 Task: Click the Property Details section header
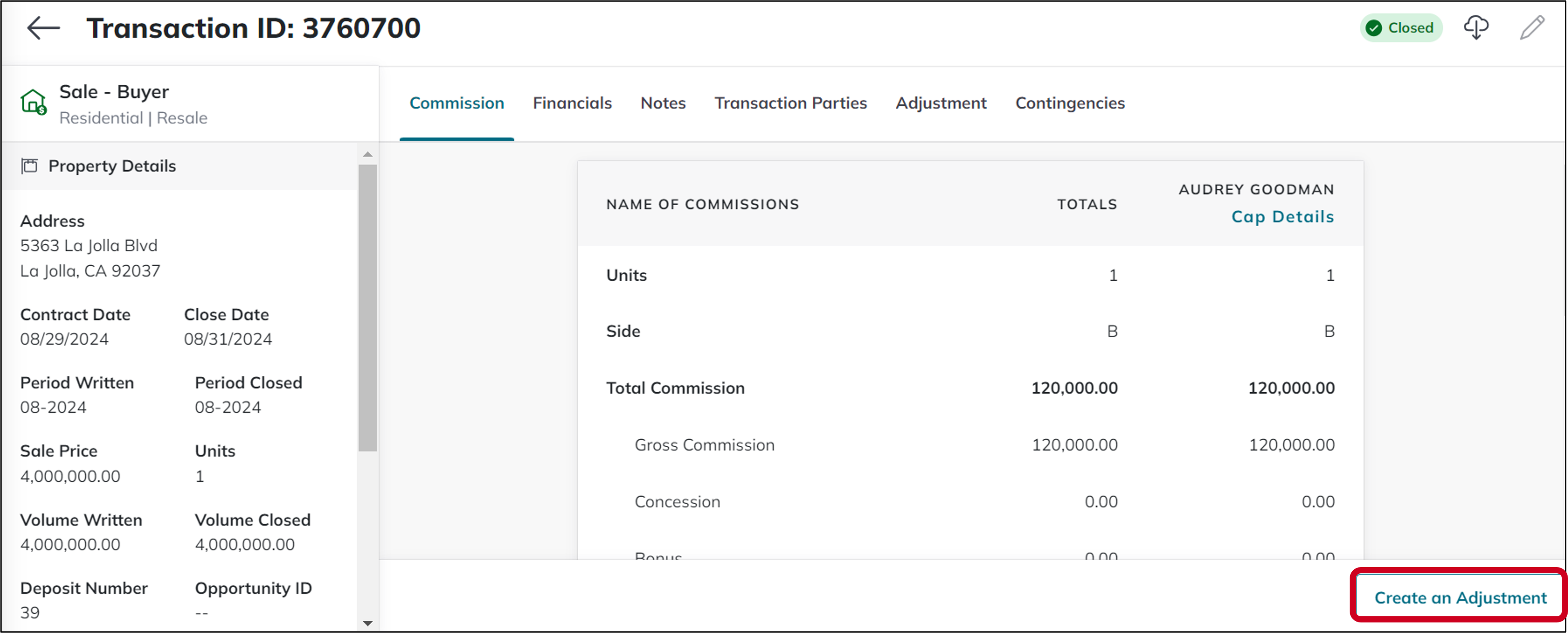coord(112,166)
